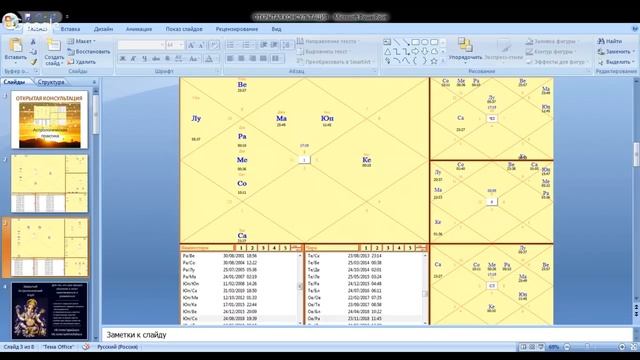Screen dimensions: 640x360
Task: Open the line spacing dropdown
Action: point(287,45)
